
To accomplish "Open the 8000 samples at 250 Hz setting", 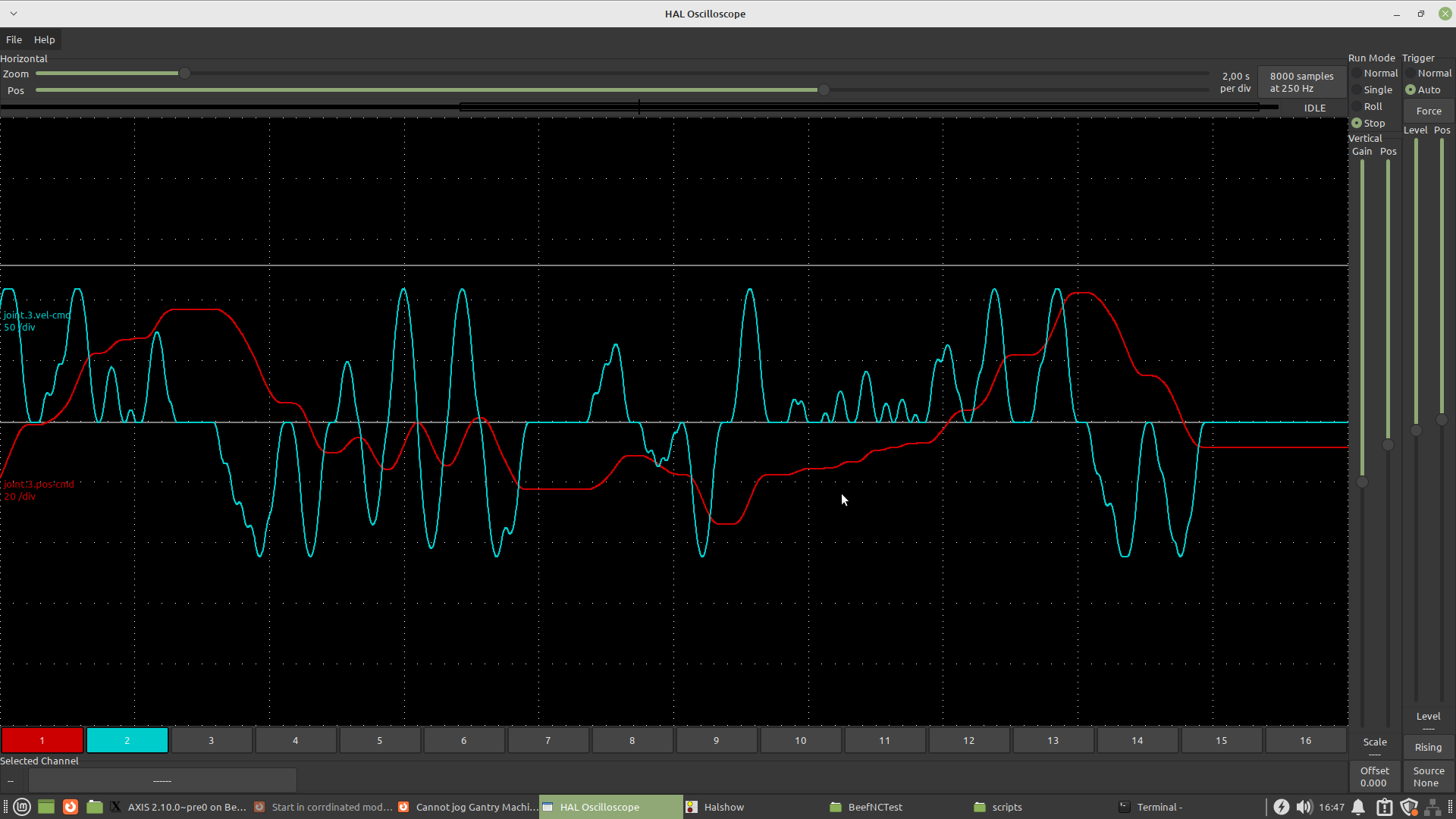I will (1301, 82).
